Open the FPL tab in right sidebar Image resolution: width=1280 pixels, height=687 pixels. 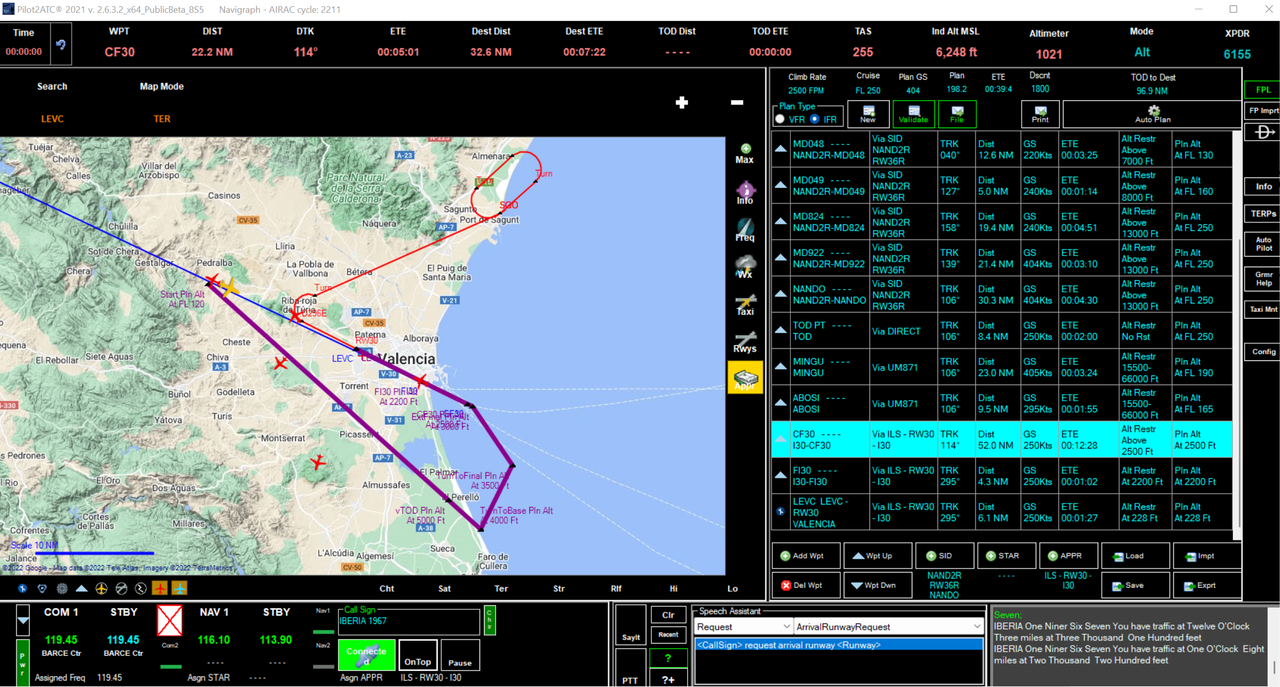(1264, 90)
